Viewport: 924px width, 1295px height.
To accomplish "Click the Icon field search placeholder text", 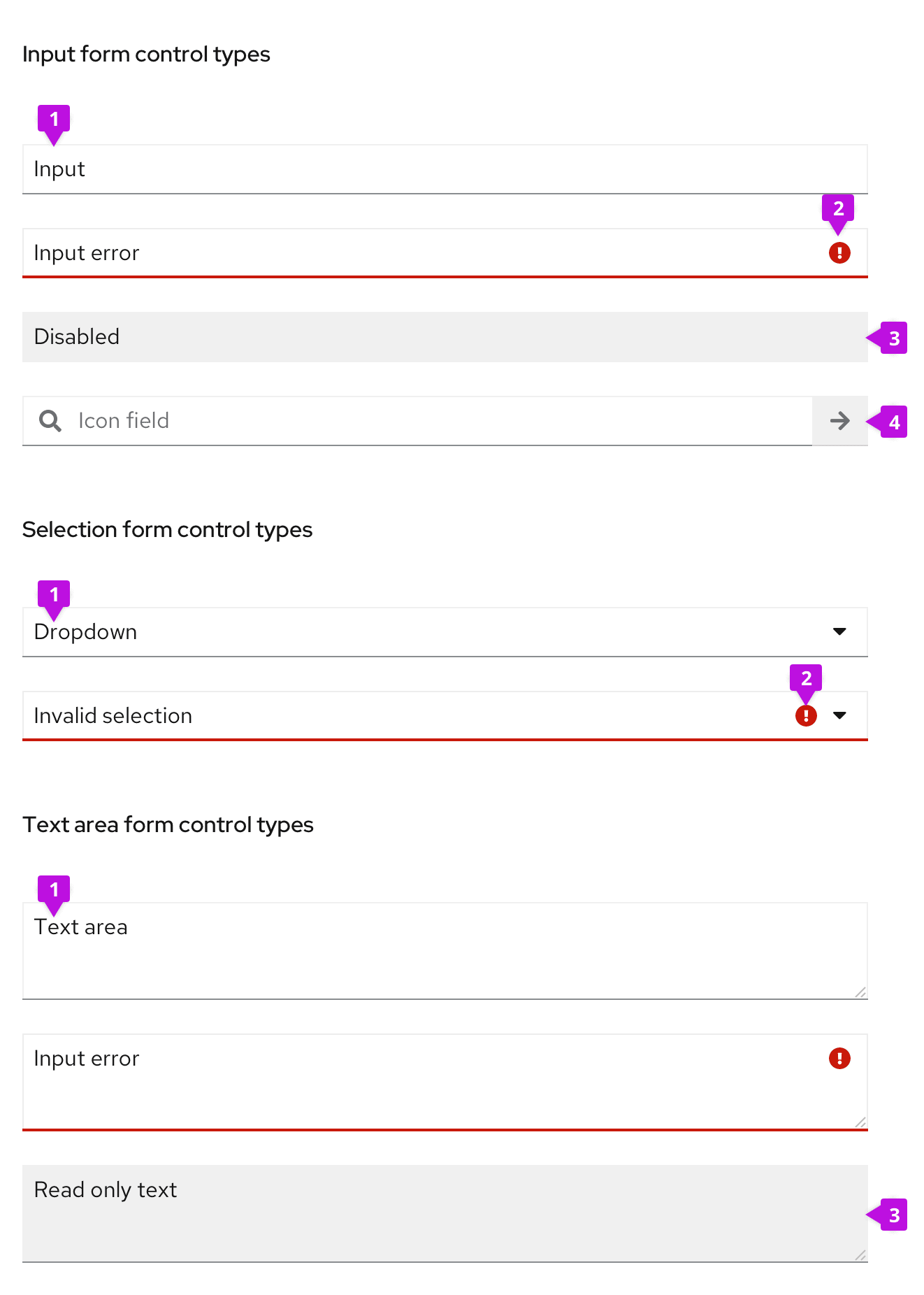I will point(124,420).
